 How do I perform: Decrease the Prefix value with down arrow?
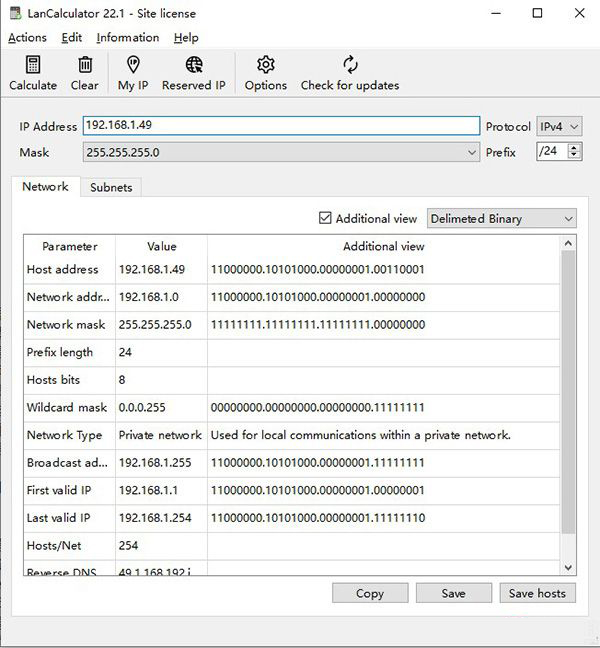(x=574, y=155)
